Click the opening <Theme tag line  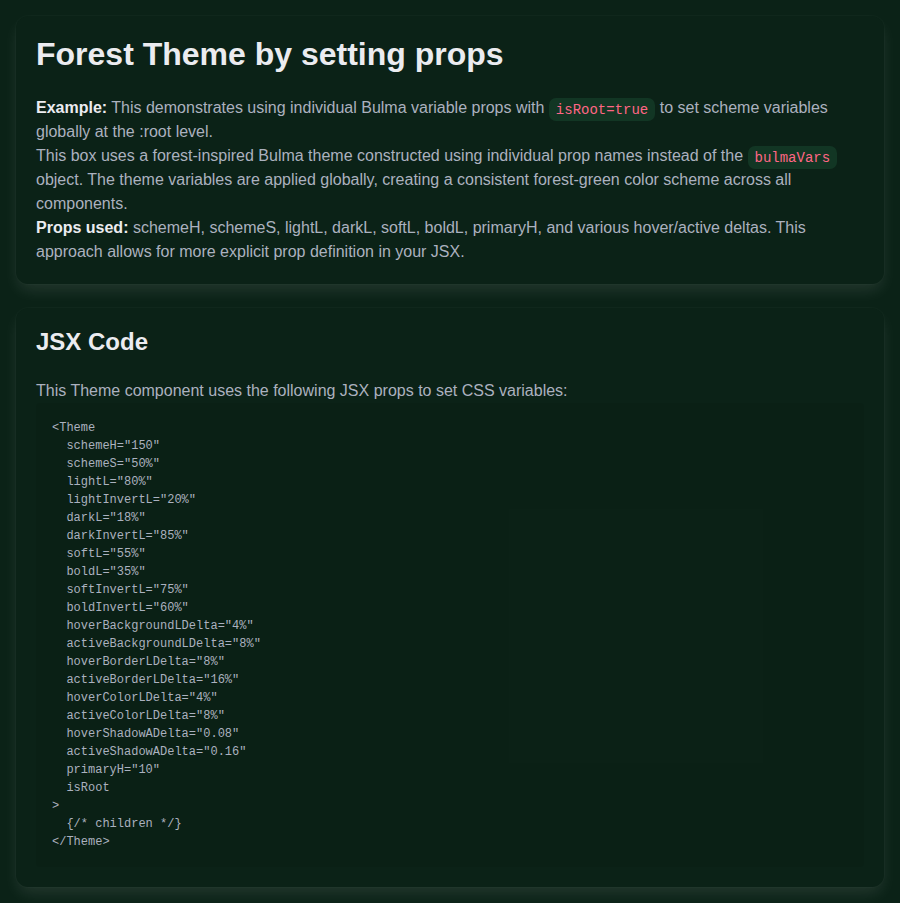click(74, 427)
